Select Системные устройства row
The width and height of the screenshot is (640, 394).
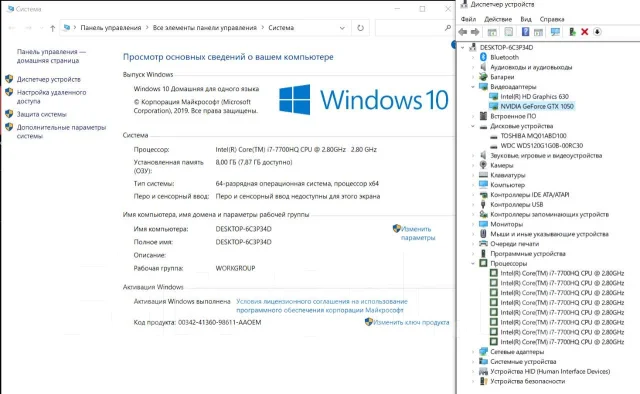pos(523,361)
